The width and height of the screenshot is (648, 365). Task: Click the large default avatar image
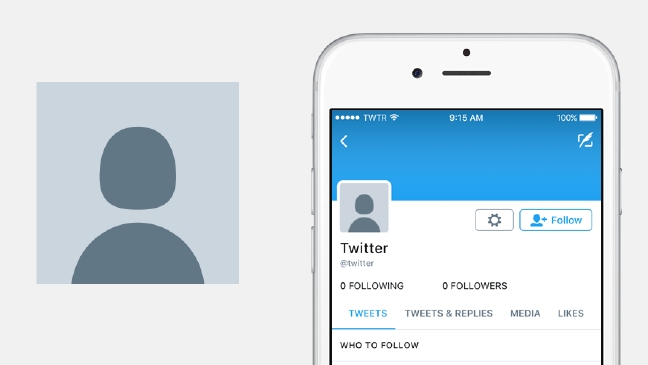[x=138, y=183]
